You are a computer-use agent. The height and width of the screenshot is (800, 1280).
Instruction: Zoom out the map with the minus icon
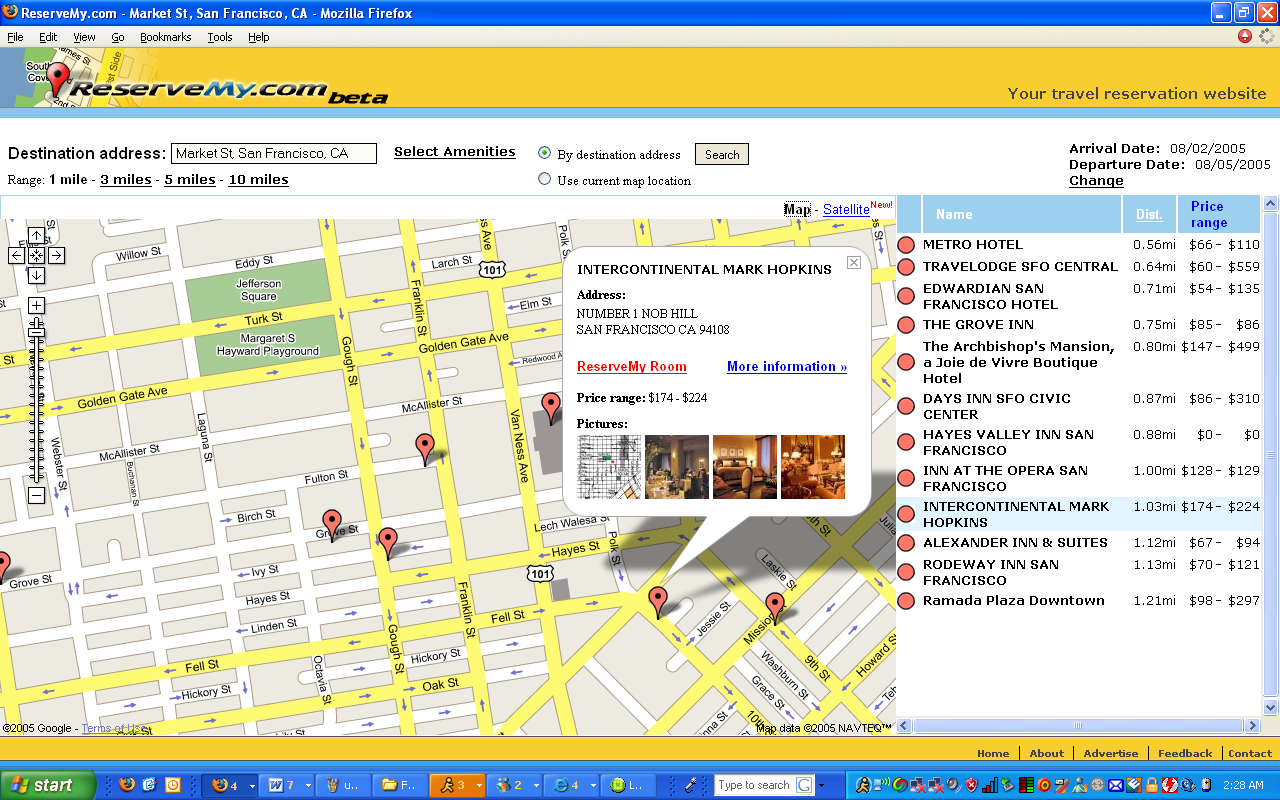click(x=36, y=495)
